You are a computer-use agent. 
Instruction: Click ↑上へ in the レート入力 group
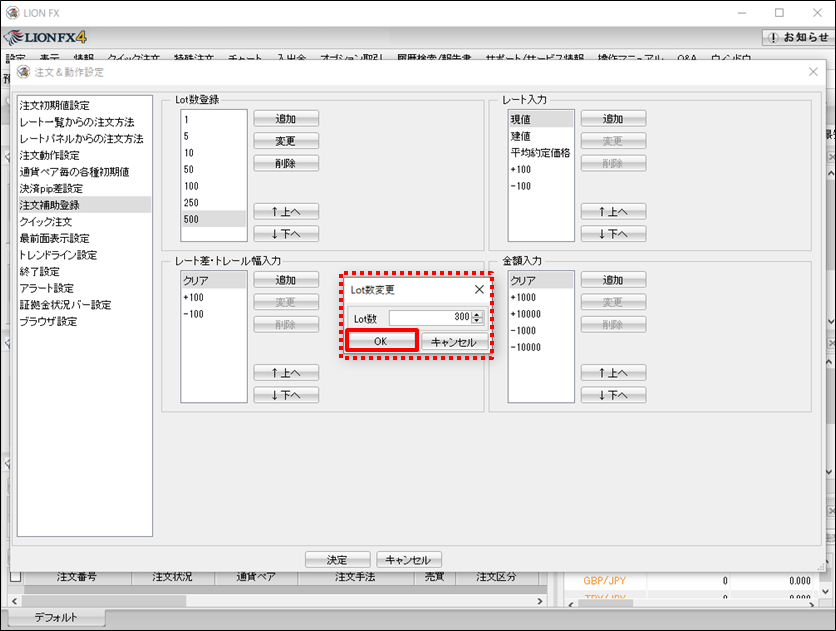point(614,212)
